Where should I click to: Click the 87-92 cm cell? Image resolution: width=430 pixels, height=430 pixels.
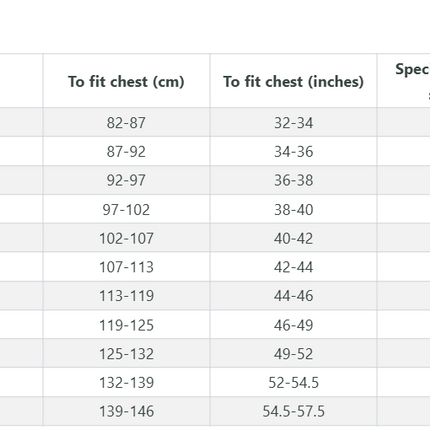(x=126, y=151)
